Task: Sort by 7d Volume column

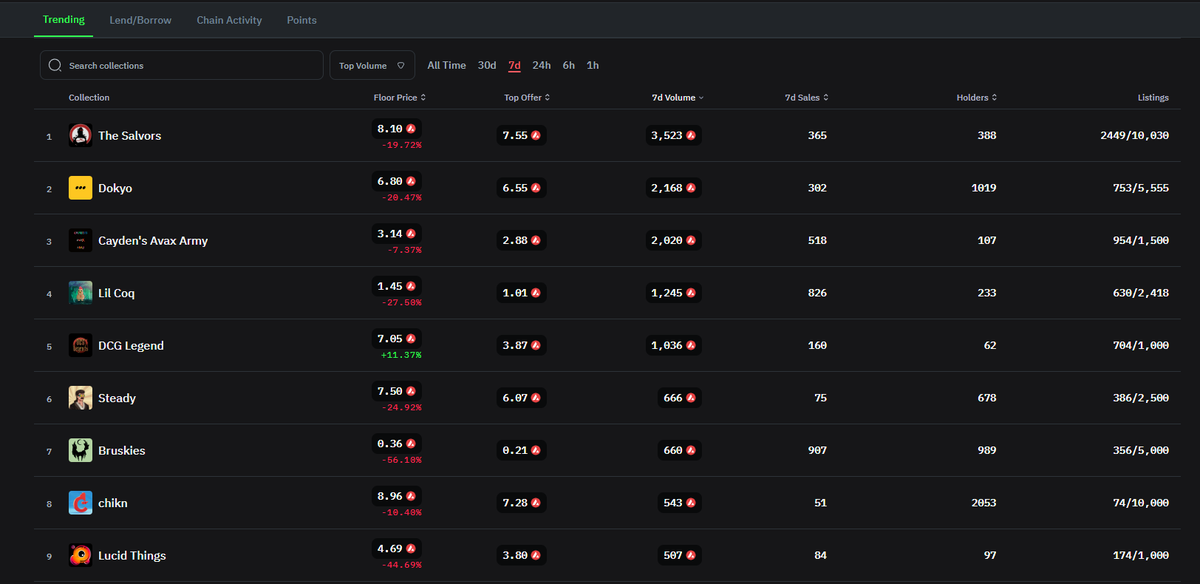Action: pos(677,97)
